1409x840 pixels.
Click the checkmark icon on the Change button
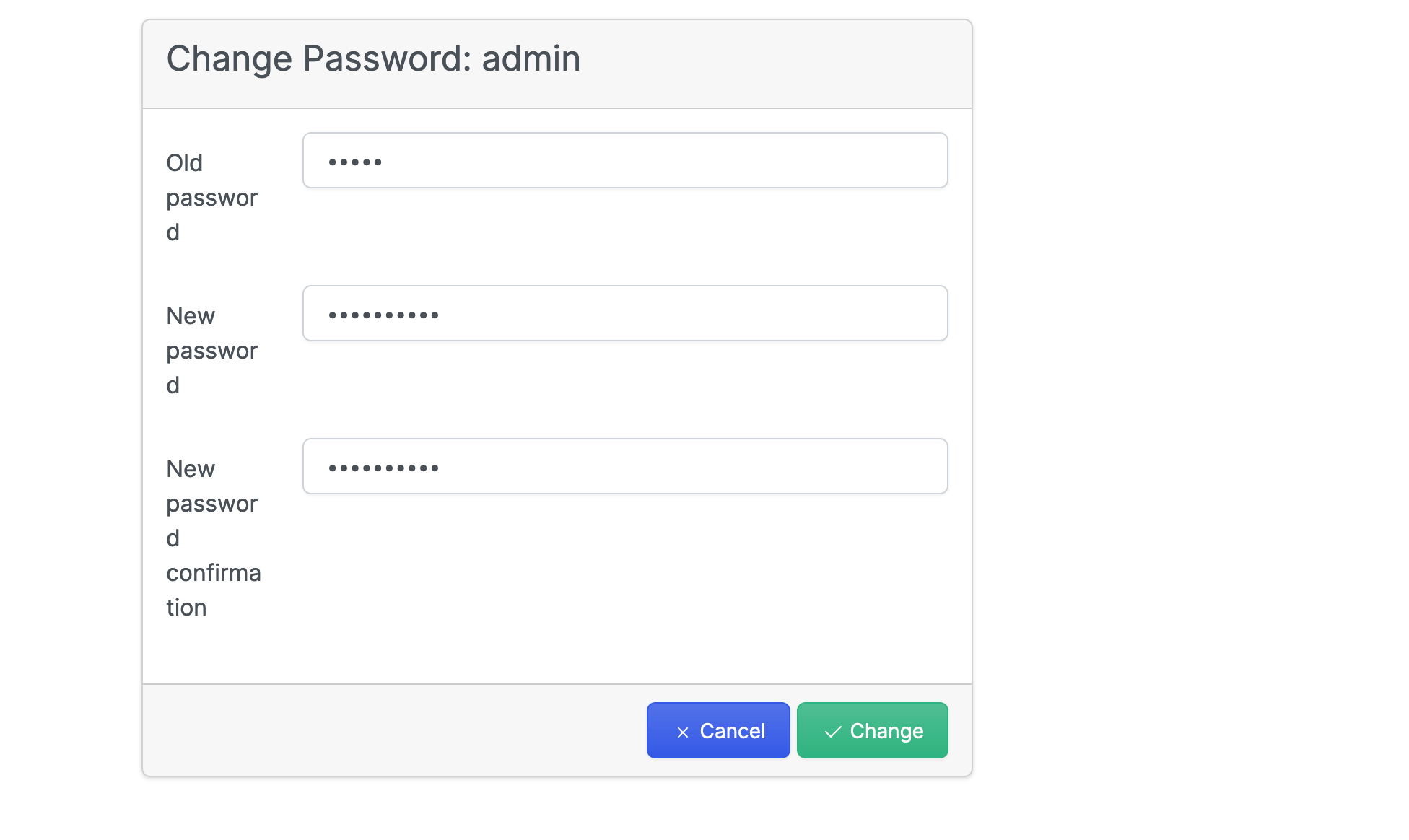tap(833, 730)
